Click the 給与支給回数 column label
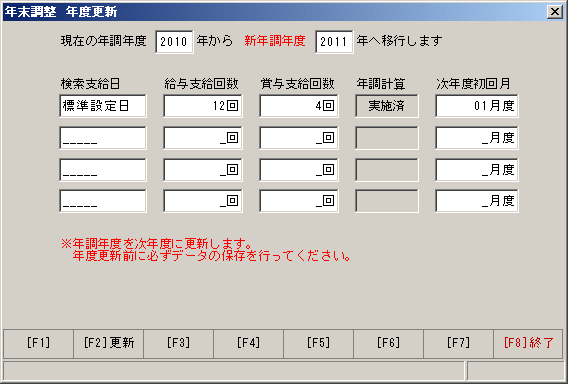The height and width of the screenshot is (384, 568). 201,84
